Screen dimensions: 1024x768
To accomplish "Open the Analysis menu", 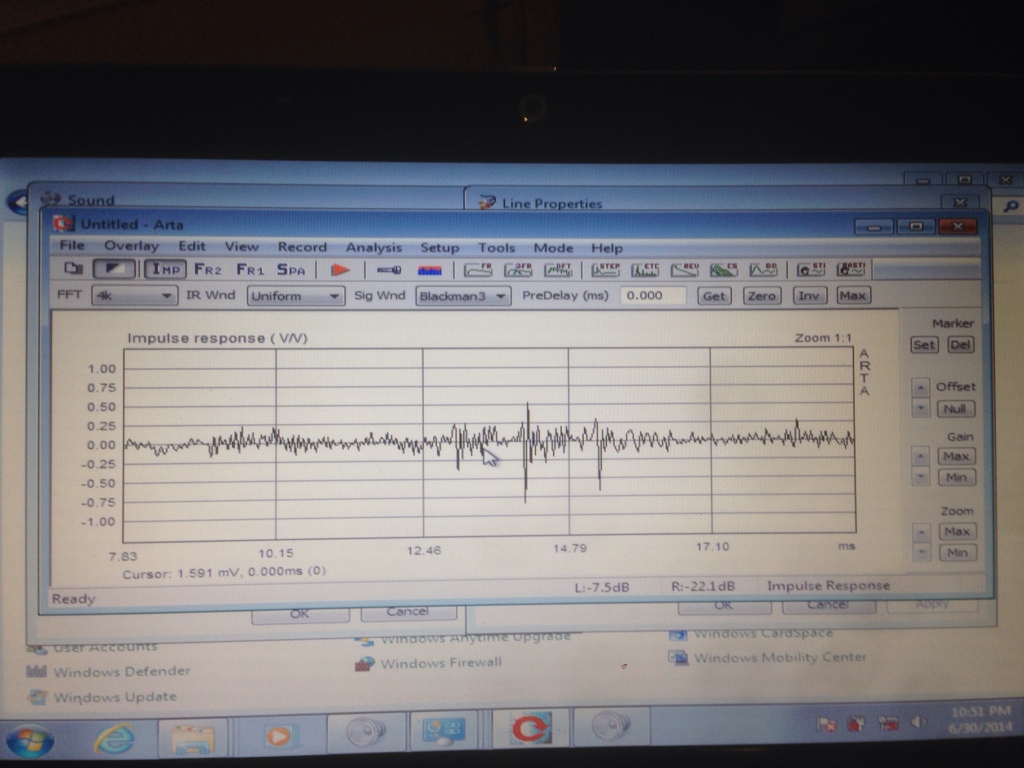I will pos(374,247).
